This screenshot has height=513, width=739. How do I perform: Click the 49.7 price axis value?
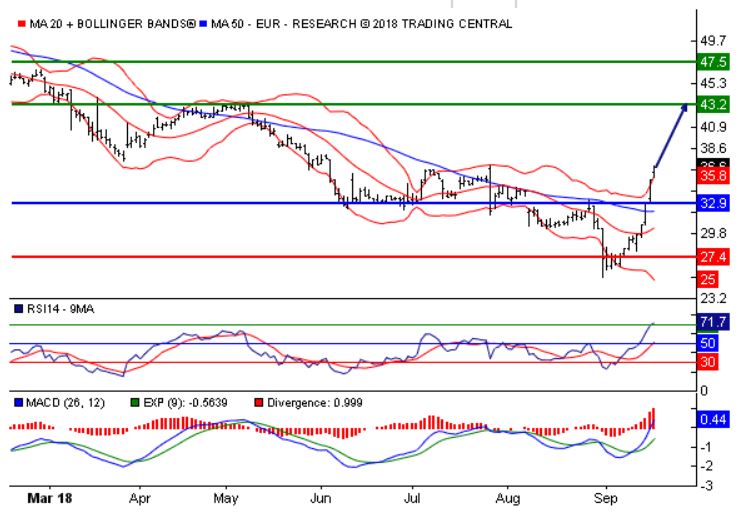coord(713,41)
